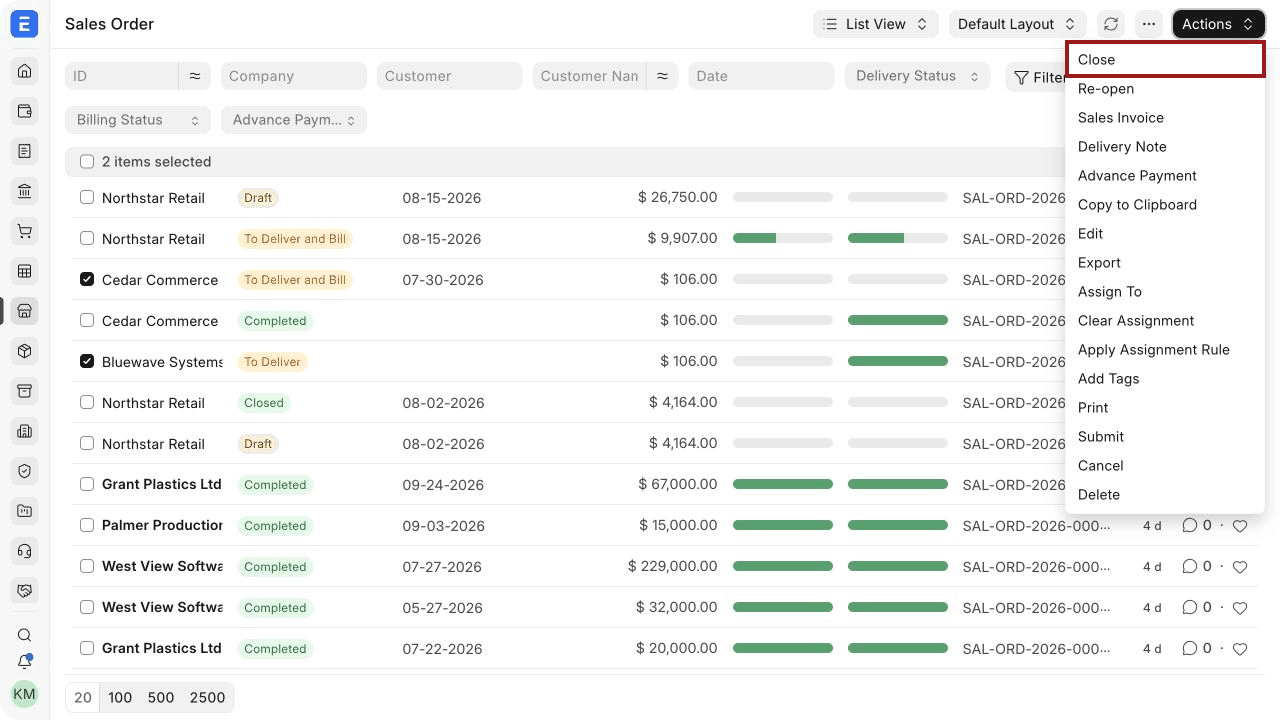Uncheck the Bluewave Systems order checkbox

click(x=87, y=361)
